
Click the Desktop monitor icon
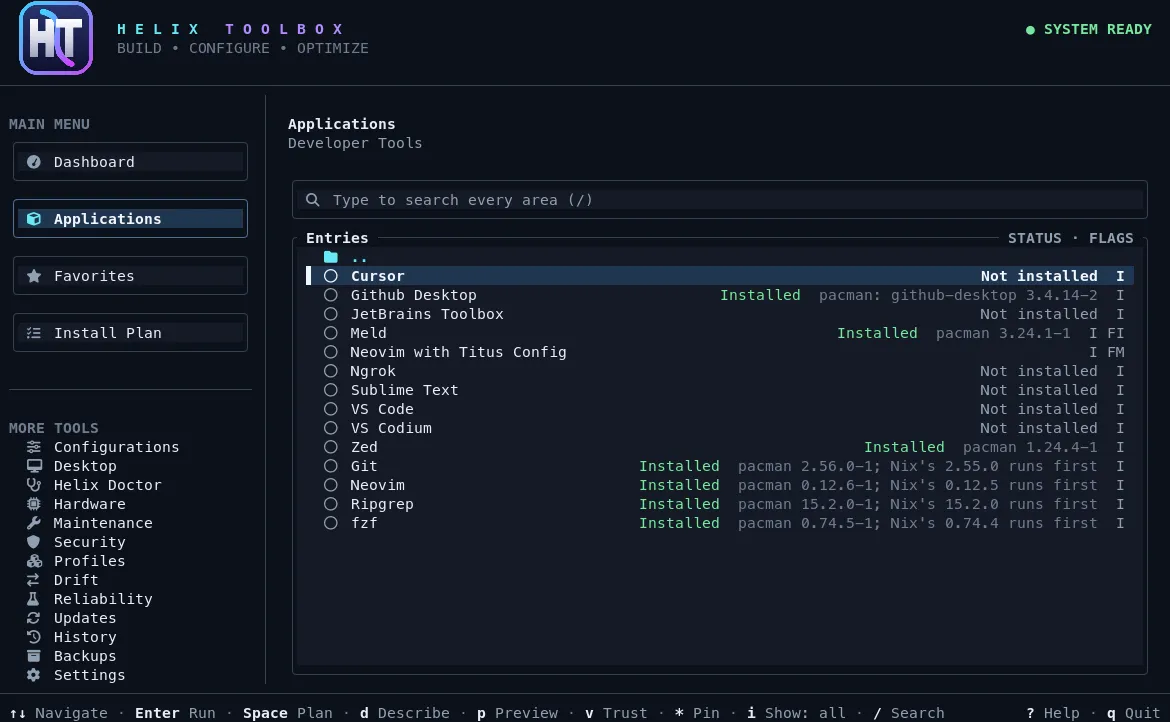tap(34, 466)
